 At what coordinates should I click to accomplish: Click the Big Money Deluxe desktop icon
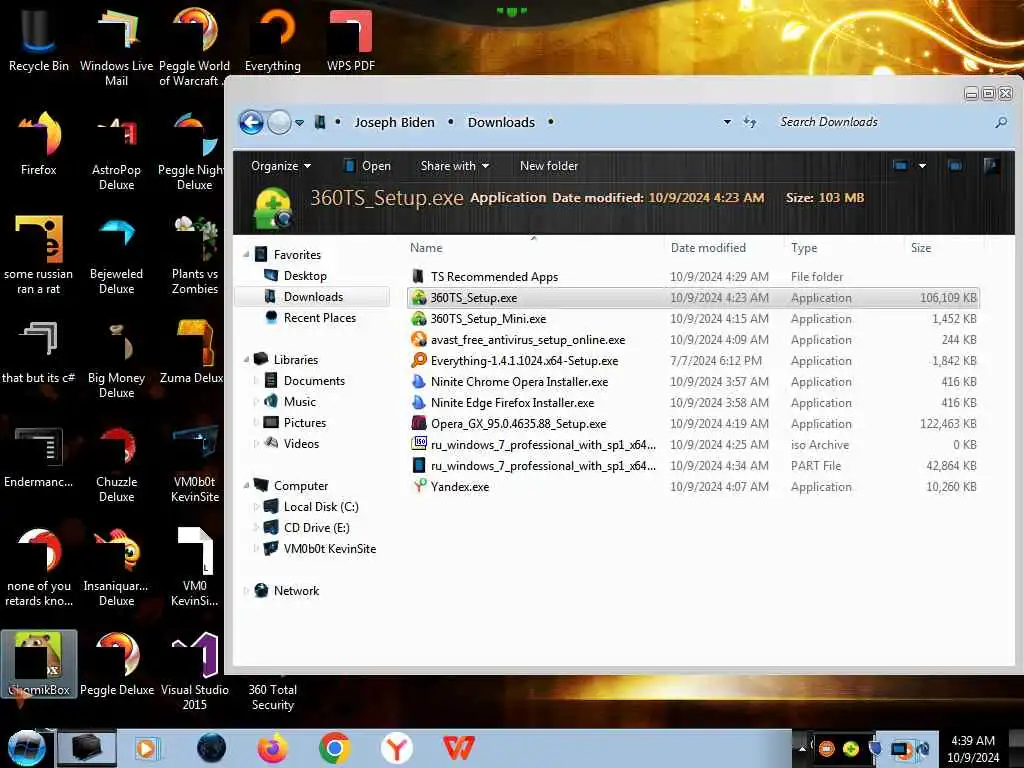(116, 359)
